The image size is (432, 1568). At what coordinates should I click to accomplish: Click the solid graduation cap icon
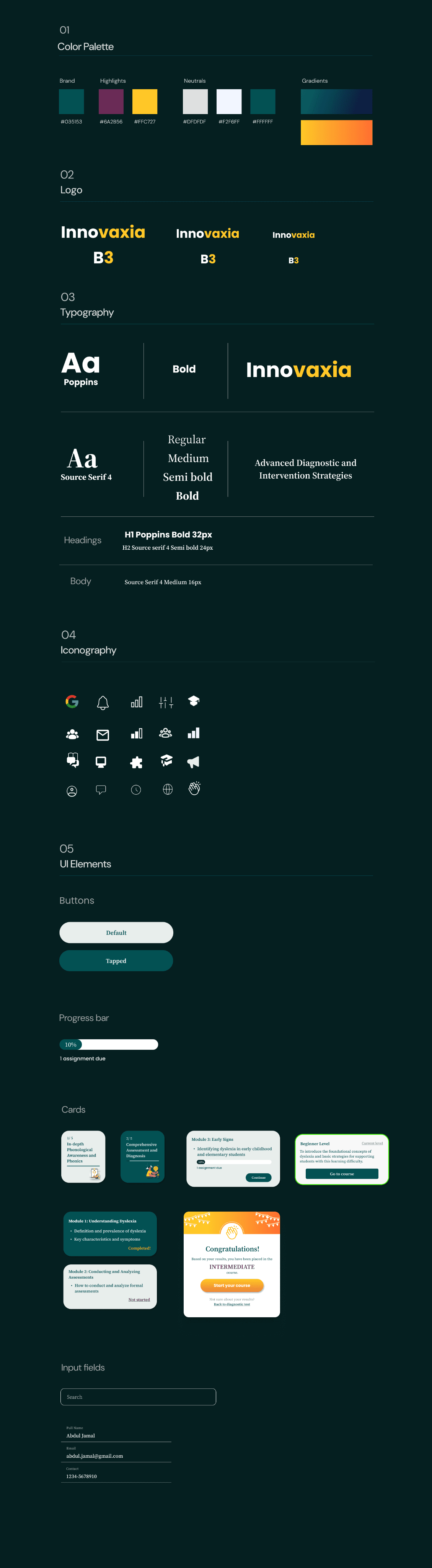[194, 701]
